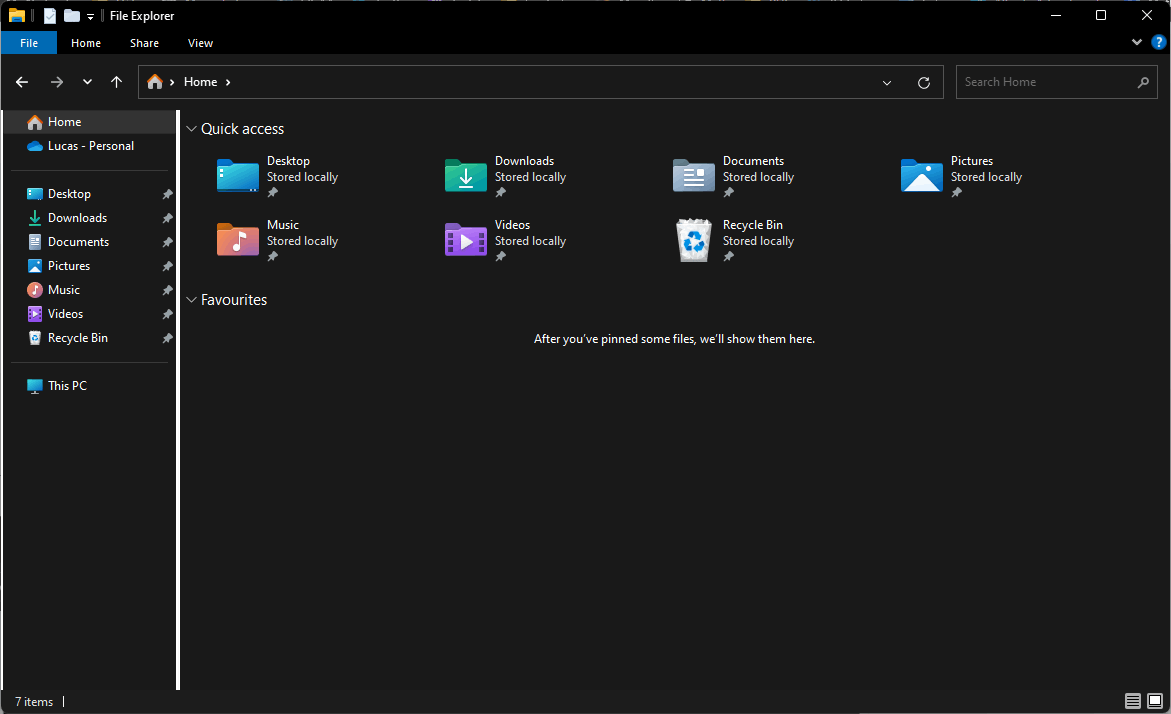Select This PC in the sidebar
This screenshot has width=1171, height=714.
tap(66, 385)
